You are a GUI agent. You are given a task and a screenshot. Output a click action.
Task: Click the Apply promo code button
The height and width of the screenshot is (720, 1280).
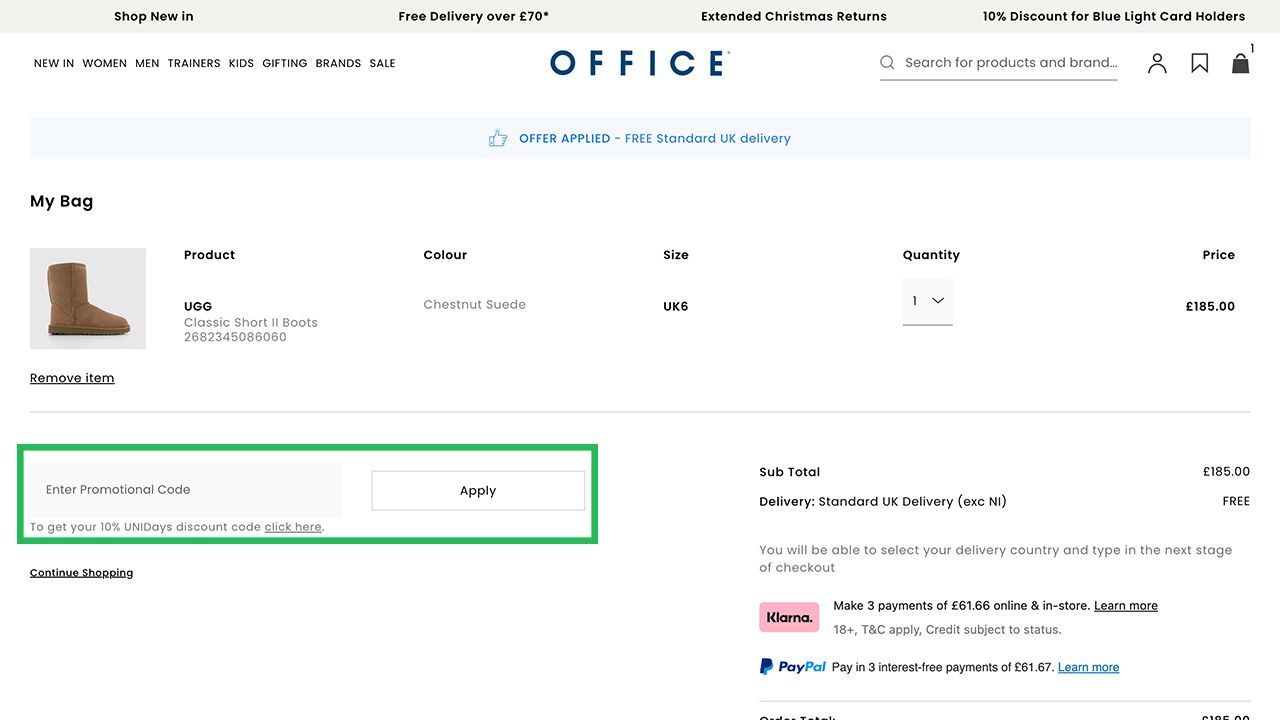pos(478,490)
